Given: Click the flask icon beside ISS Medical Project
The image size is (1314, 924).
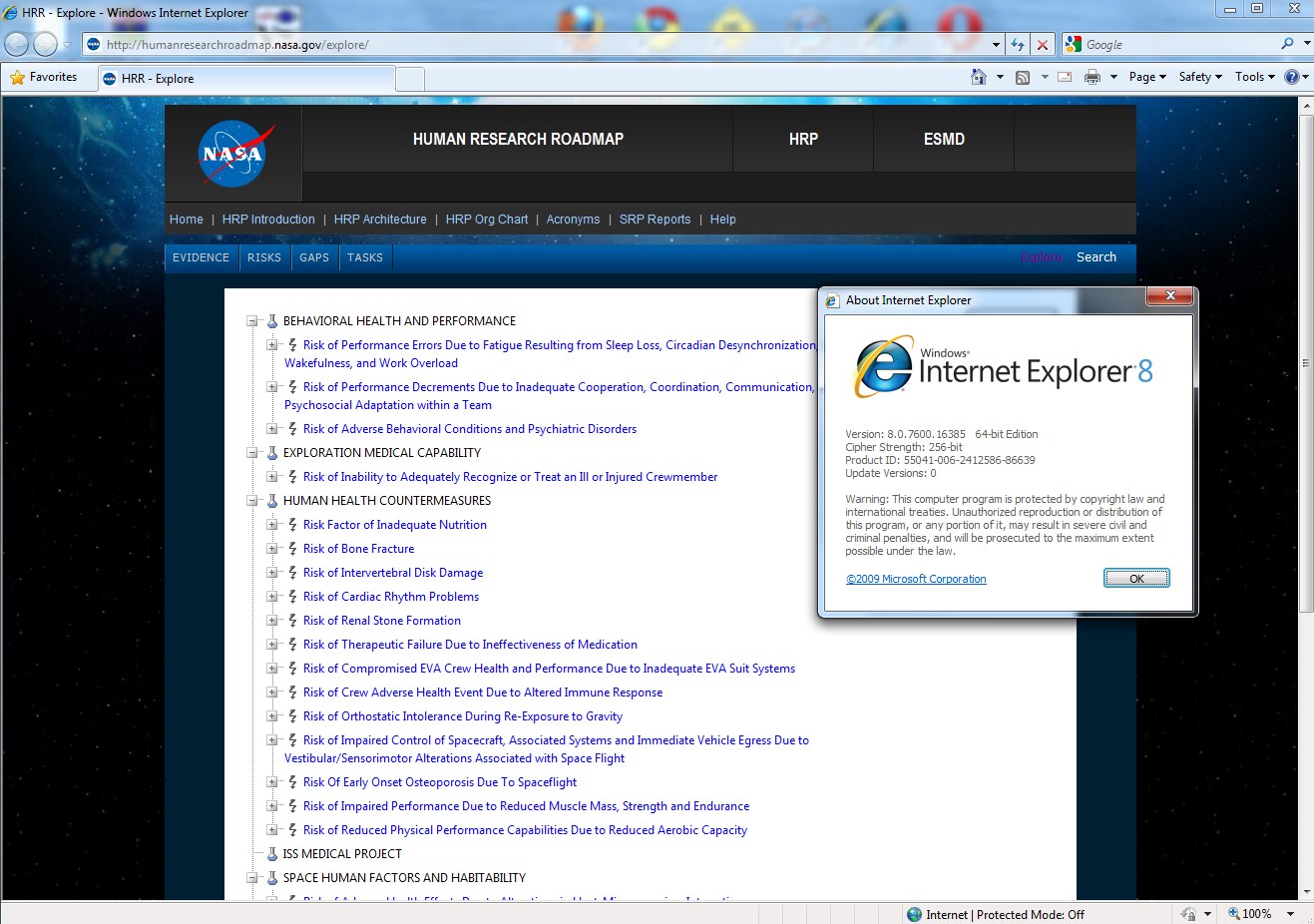Looking at the screenshot, I should click(x=272, y=854).
